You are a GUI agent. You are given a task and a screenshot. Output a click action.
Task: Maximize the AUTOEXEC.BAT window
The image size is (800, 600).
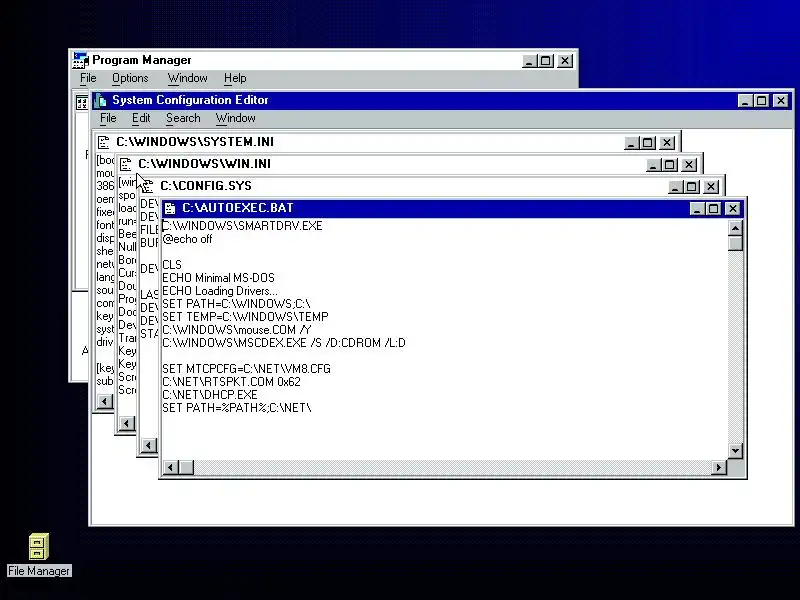pyautogui.click(x=713, y=209)
